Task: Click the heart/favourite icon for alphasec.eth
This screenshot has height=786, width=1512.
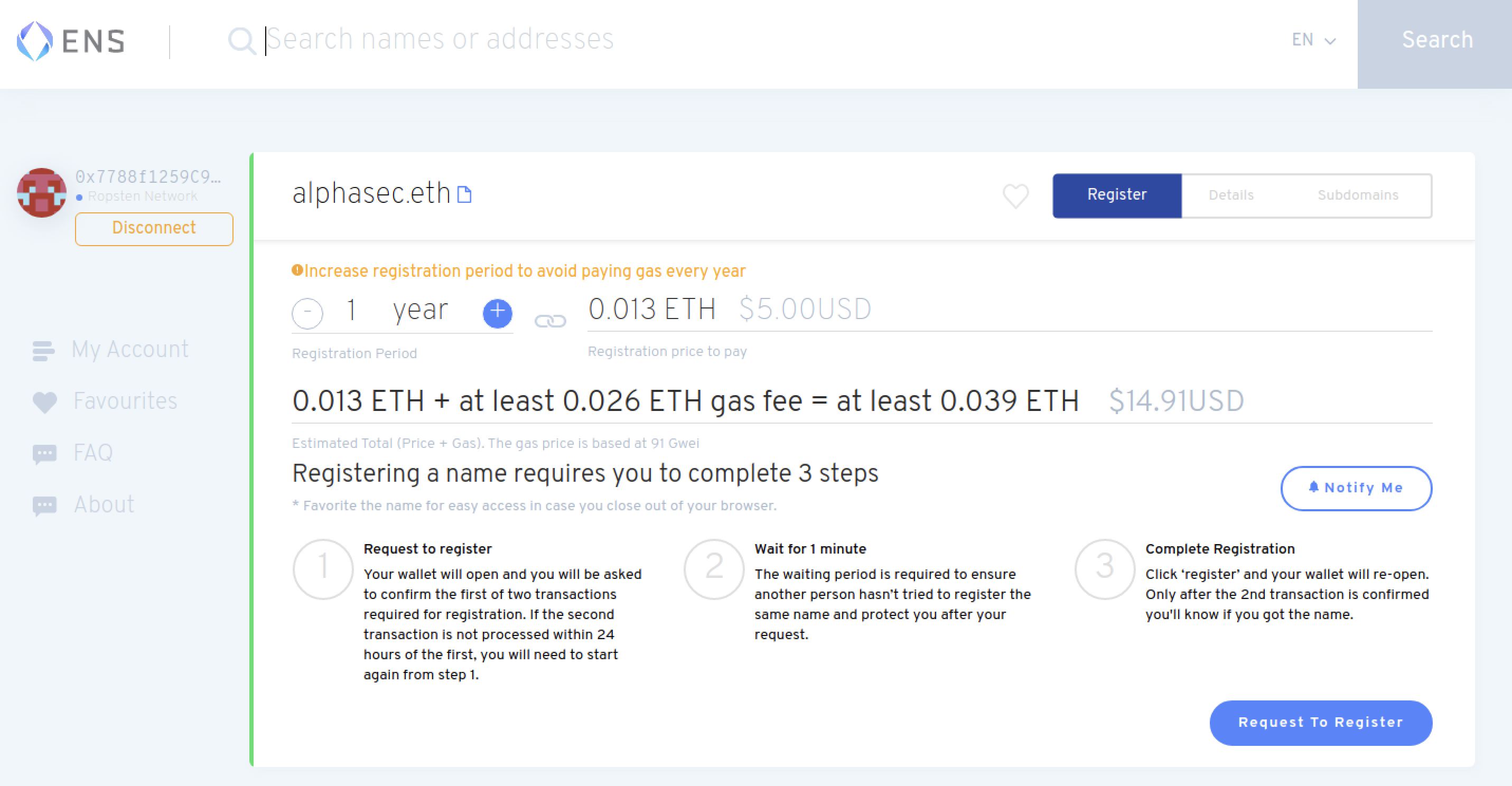Action: pos(1015,196)
